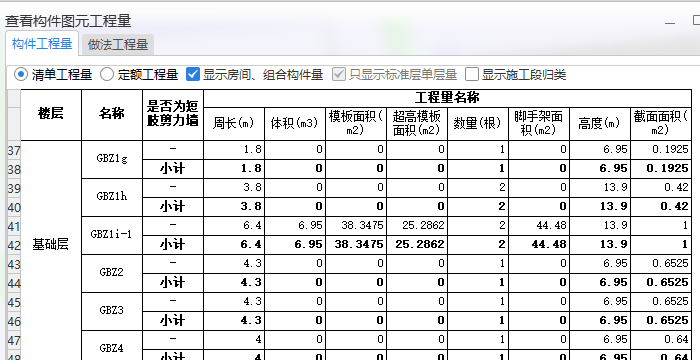
Task: Click the 1.8 perimeter cell in row 37
Action: 234,150
